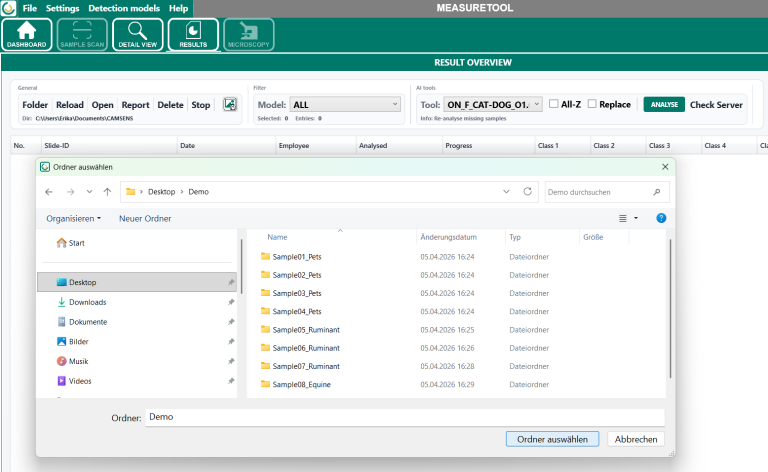The image size is (768, 472).
Task: Click the refresh icon in the address bar
Action: (528, 191)
